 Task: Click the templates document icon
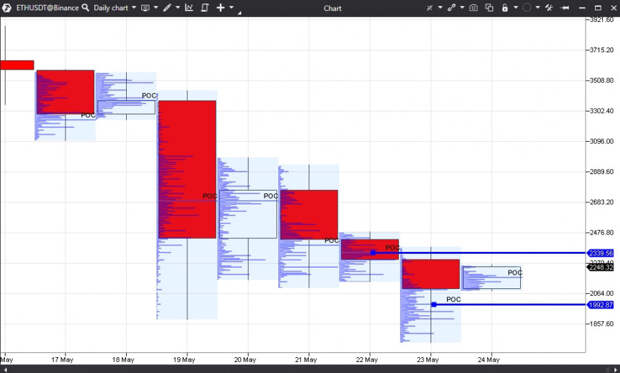(204, 8)
